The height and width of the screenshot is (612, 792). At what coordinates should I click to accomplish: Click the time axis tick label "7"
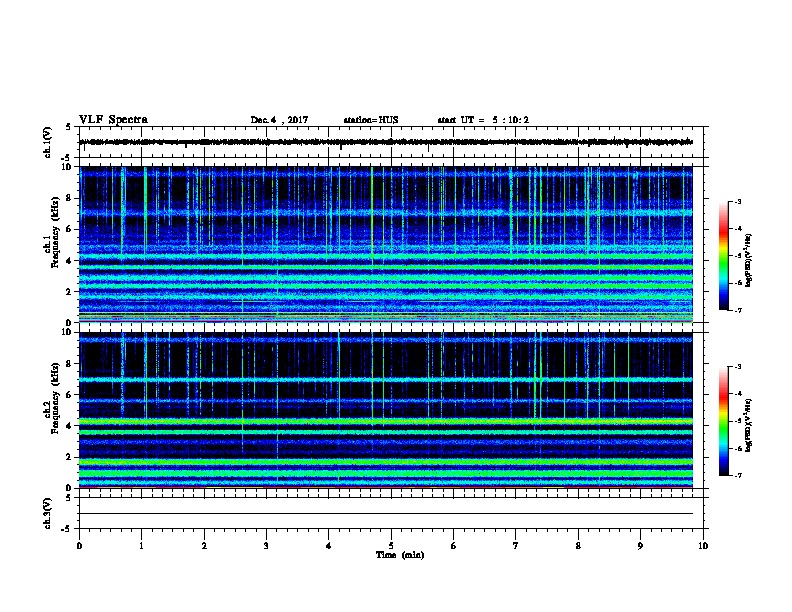click(516, 546)
